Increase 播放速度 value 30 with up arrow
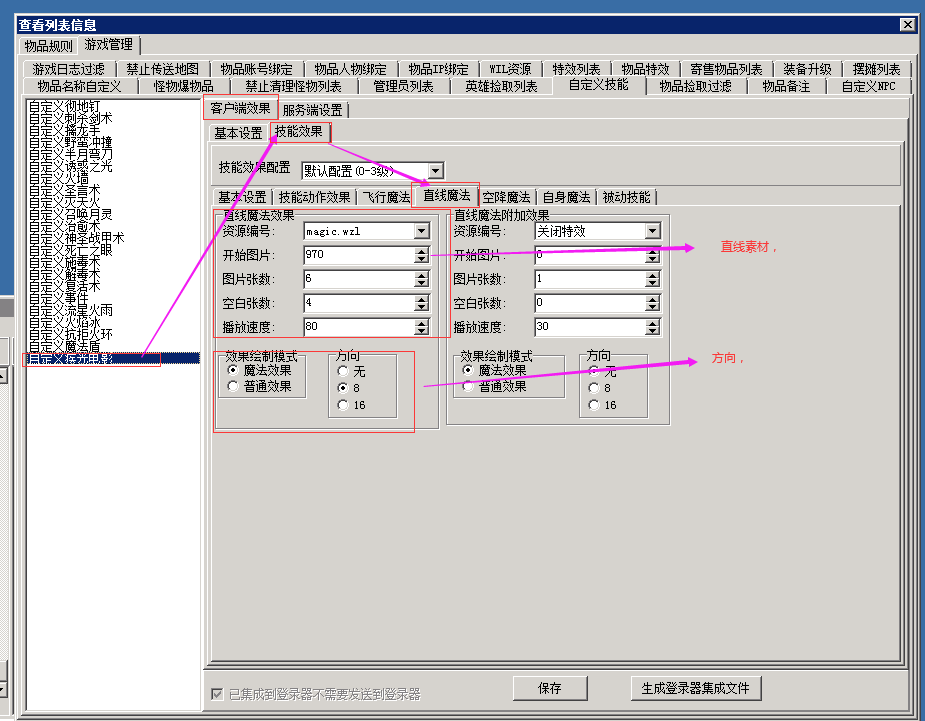The width and height of the screenshot is (925, 721). click(x=652, y=323)
